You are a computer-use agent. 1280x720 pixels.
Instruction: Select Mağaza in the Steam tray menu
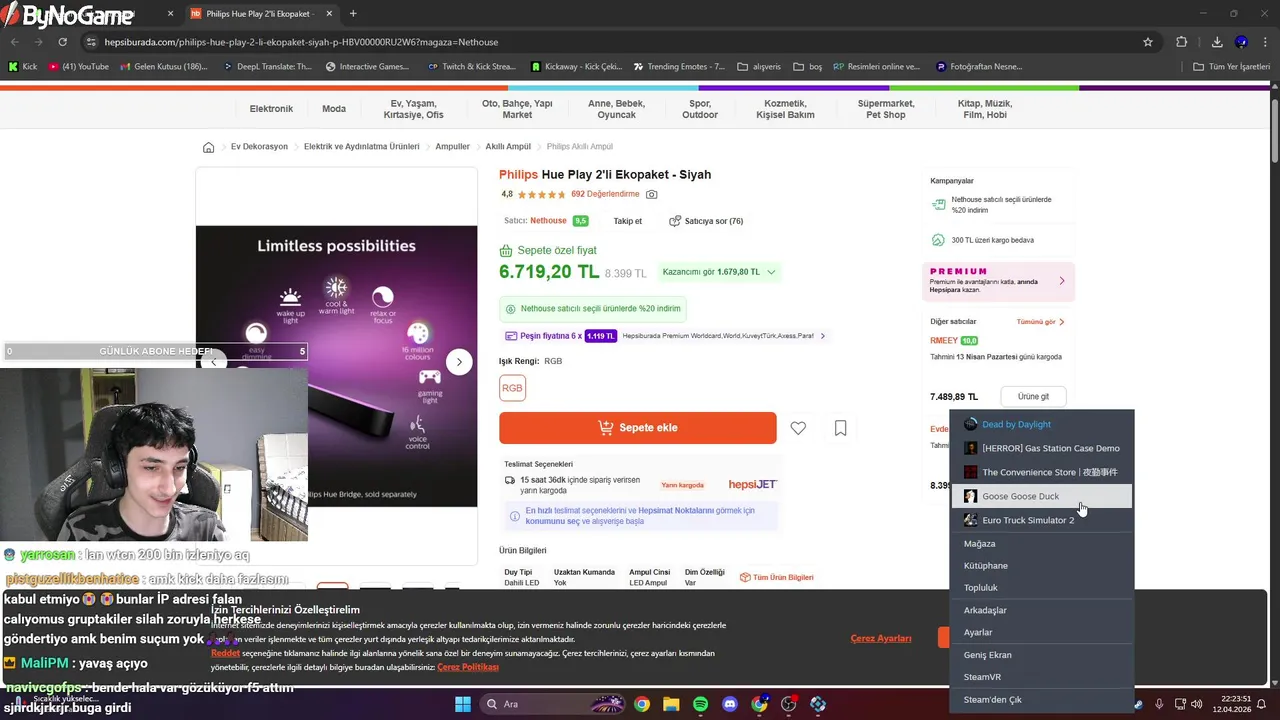1042,544
